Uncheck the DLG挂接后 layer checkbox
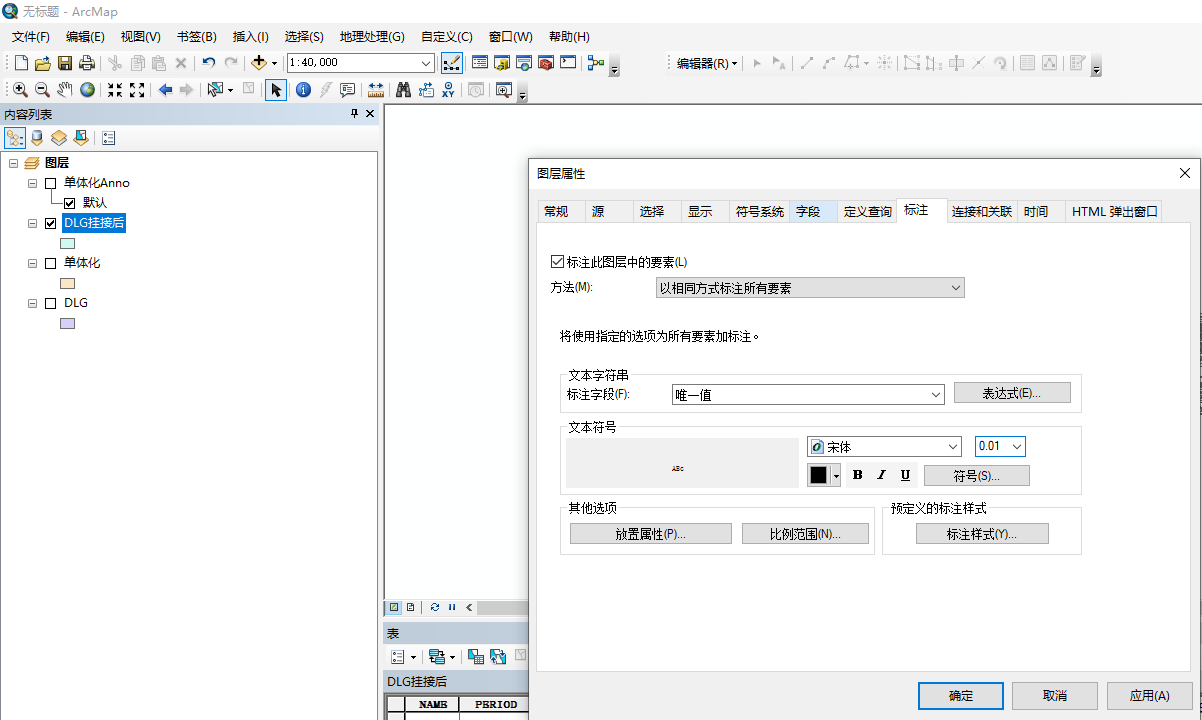Screen dimensions: 1202x720 [51, 223]
